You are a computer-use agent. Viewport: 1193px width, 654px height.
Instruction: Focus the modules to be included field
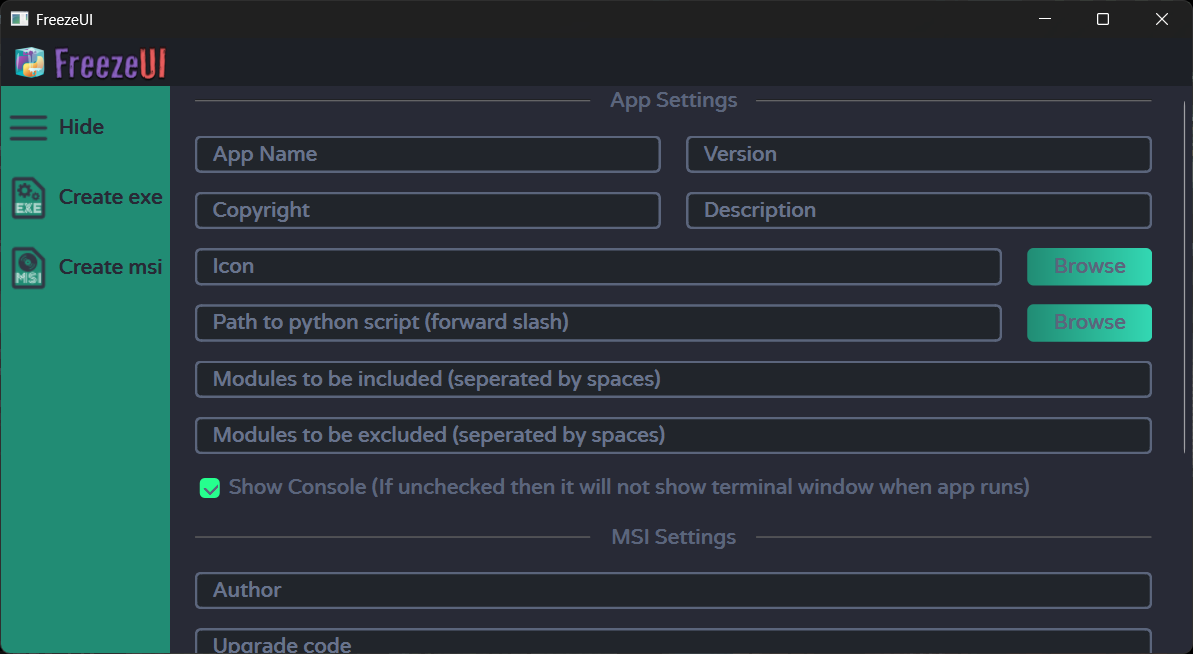click(672, 380)
